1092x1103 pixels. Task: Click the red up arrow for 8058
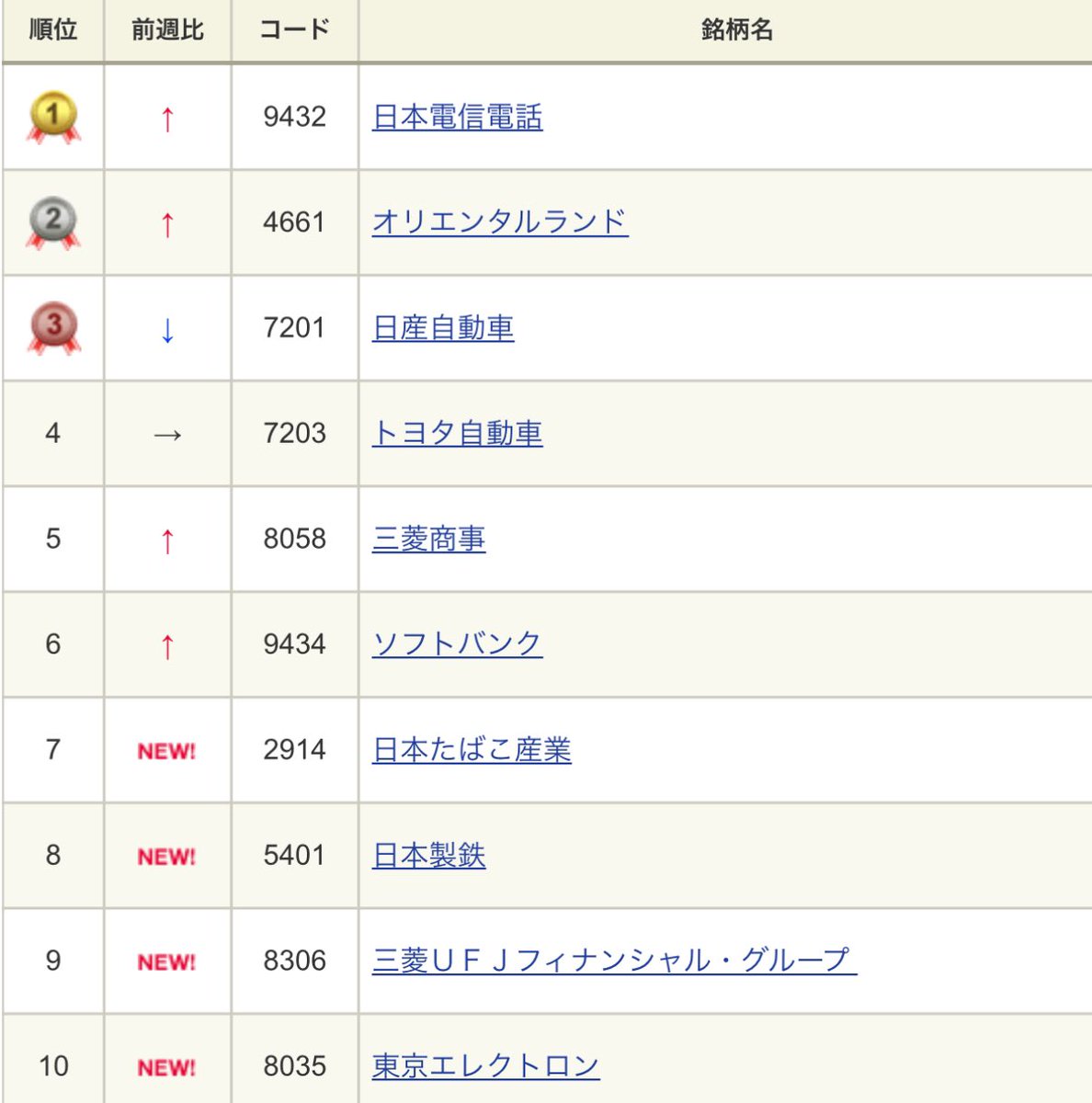pyautogui.click(x=167, y=540)
